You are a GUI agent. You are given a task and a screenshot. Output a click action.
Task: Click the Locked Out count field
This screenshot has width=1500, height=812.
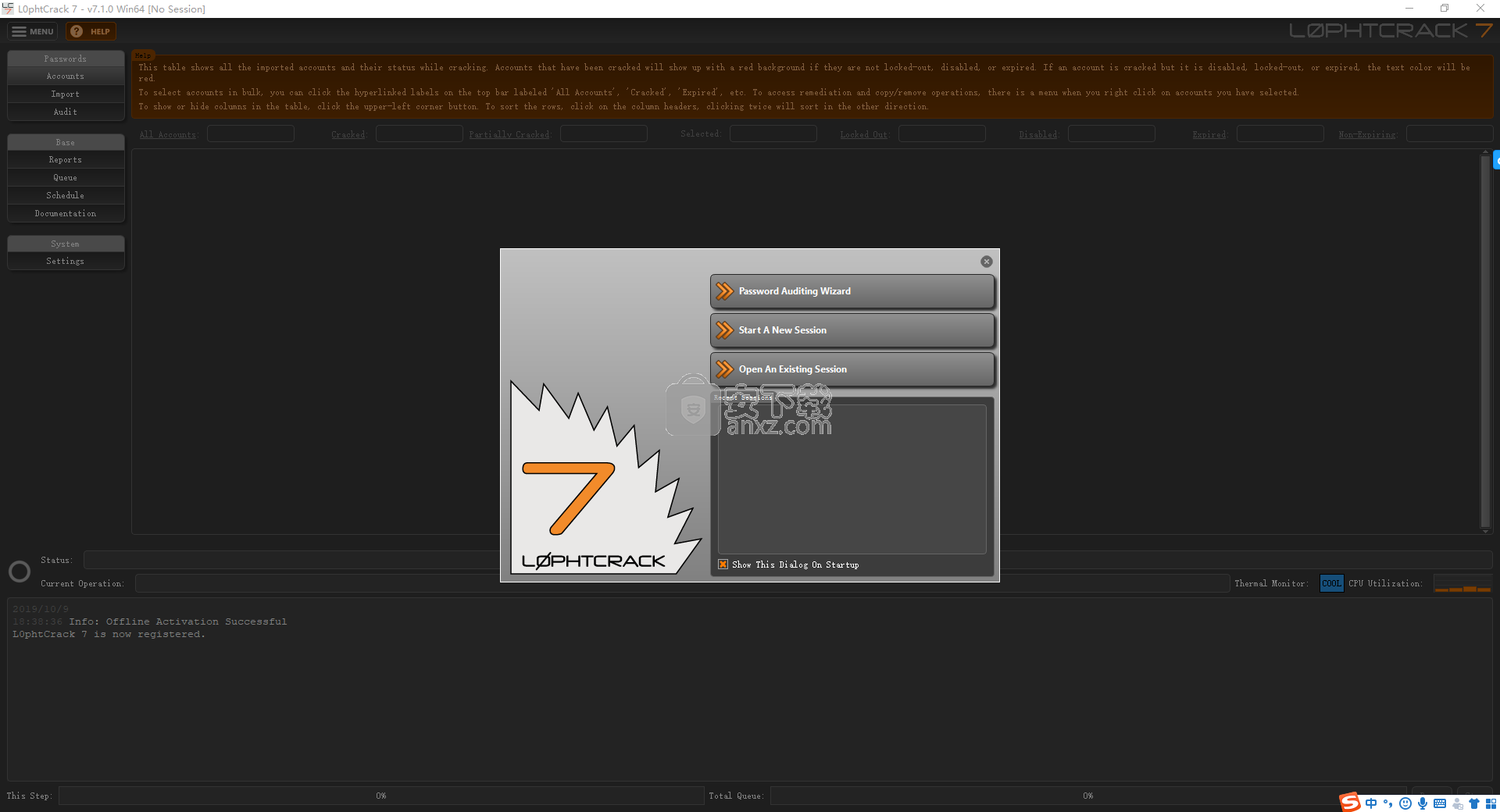[x=942, y=134]
